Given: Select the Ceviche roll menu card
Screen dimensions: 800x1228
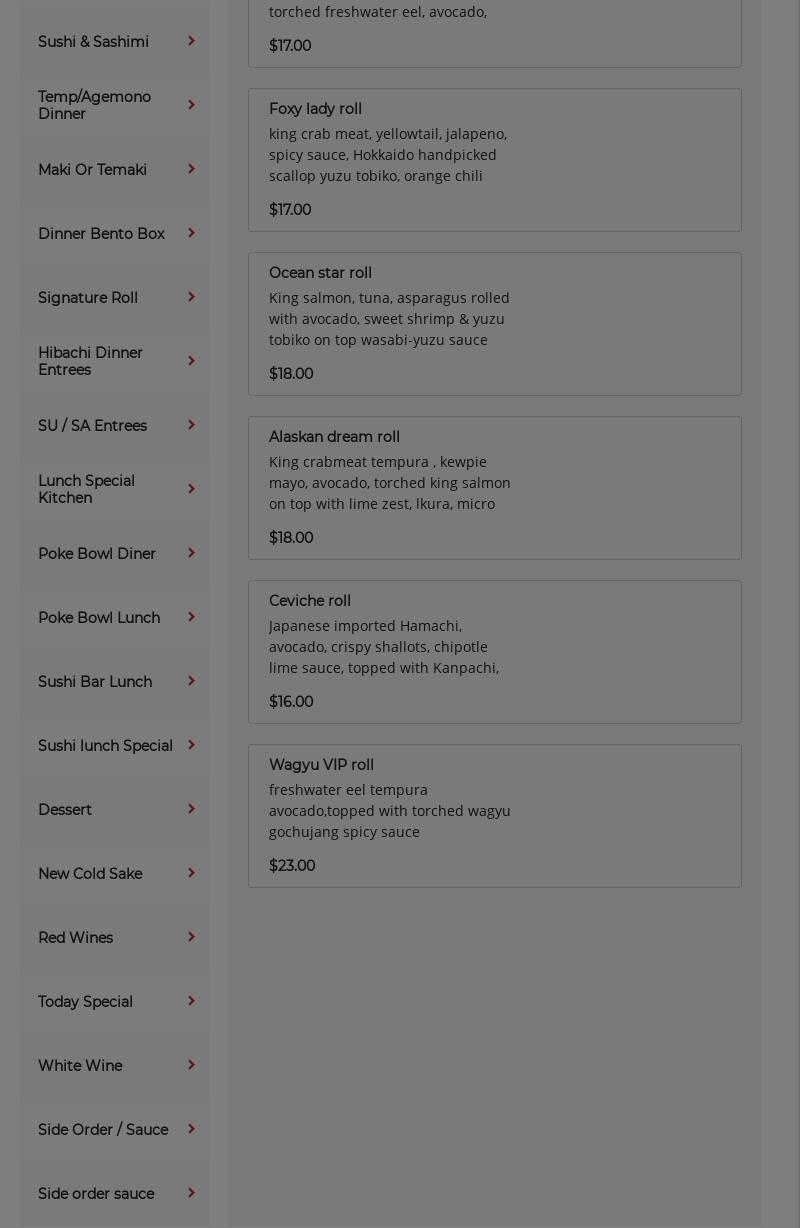Looking at the screenshot, I should 494,652.
